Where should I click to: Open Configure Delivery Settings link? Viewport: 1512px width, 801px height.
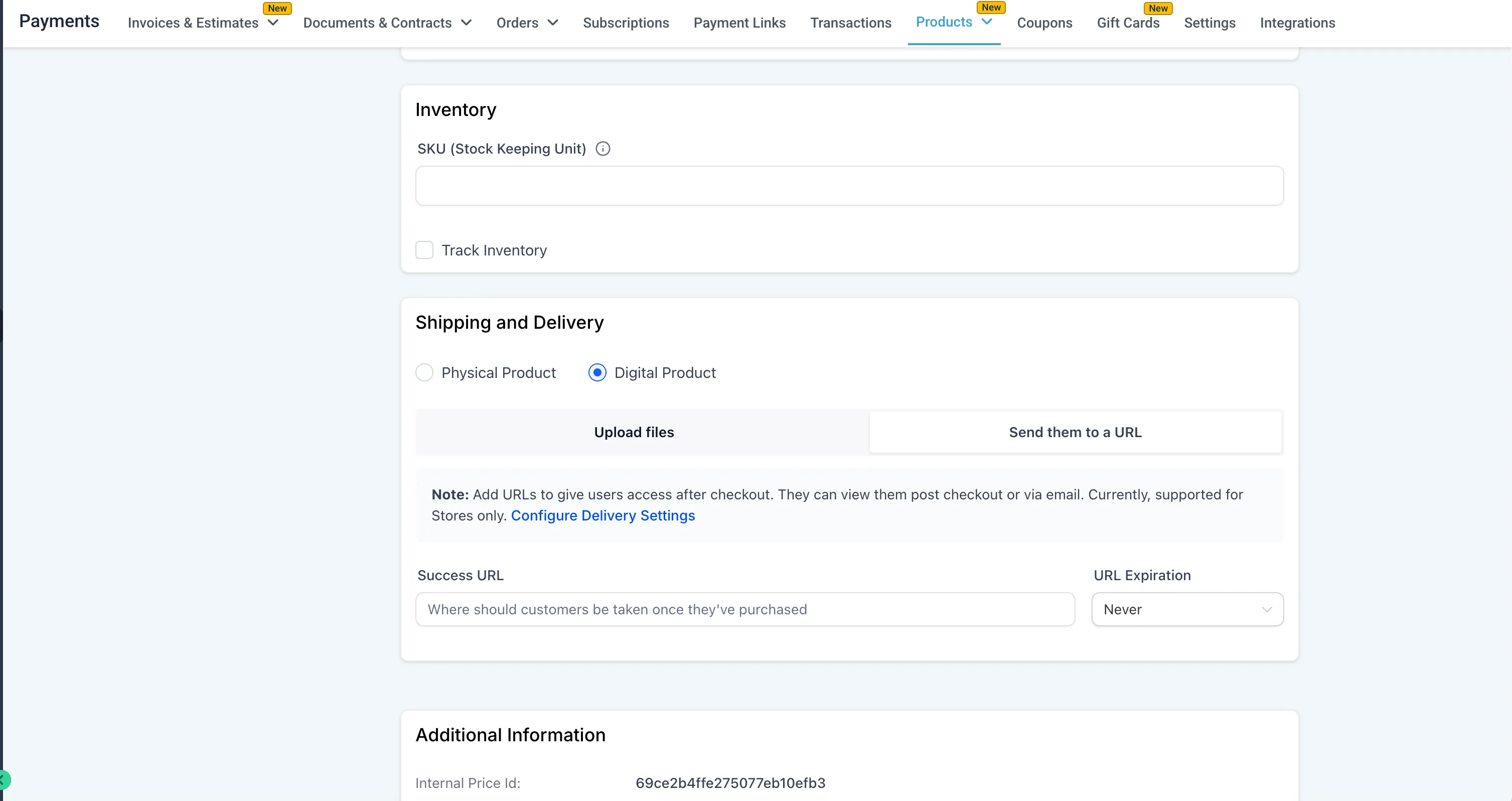point(603,515)
